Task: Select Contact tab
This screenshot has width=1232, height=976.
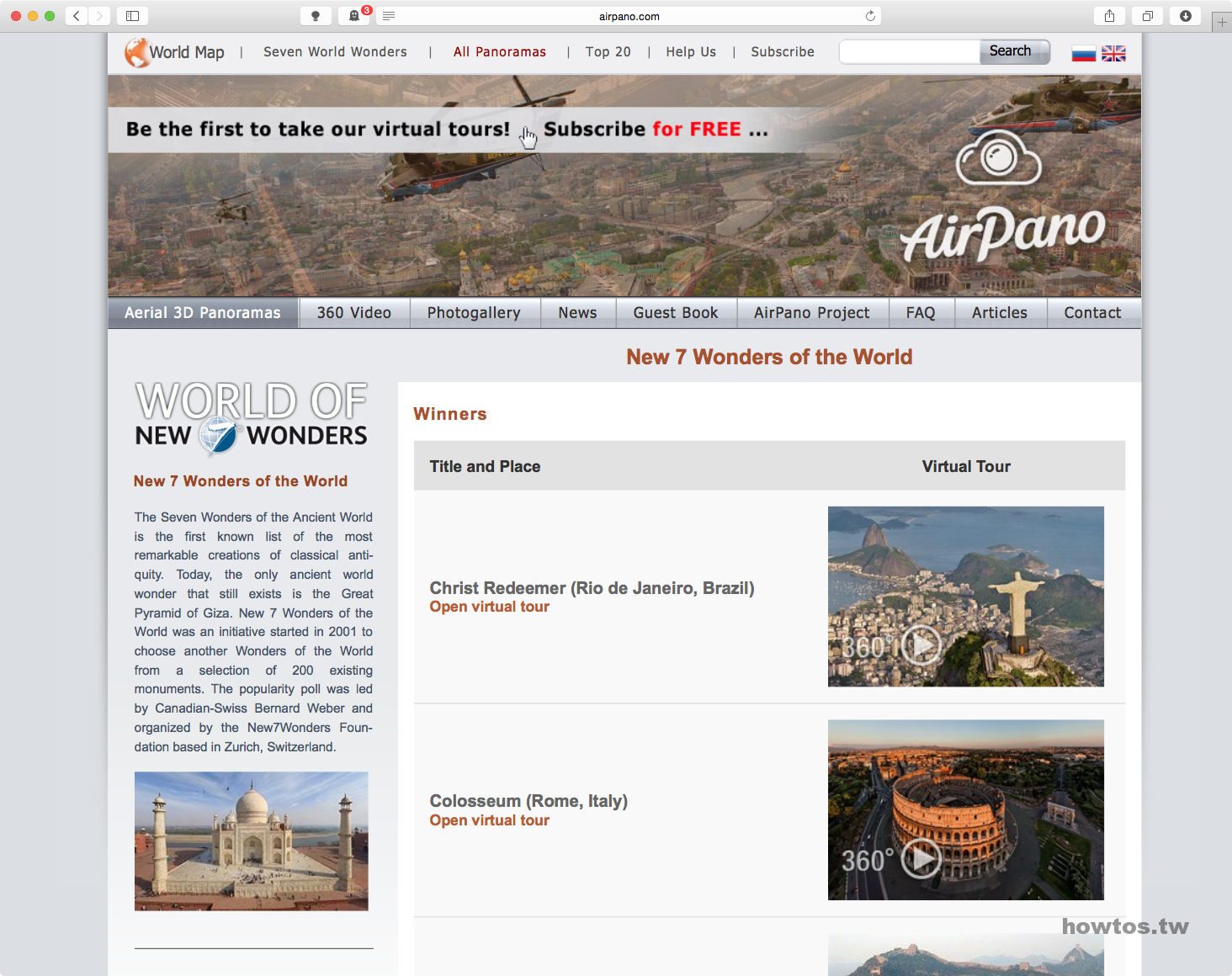Action: pos(1093,313)
